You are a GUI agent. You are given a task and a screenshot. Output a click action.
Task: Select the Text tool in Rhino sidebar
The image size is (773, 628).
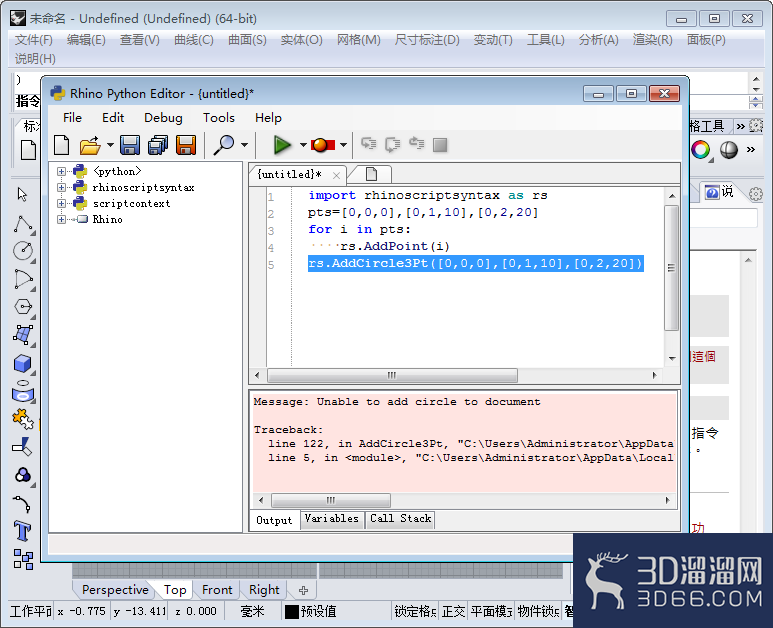pyautogui.click(x=23, y=531)
